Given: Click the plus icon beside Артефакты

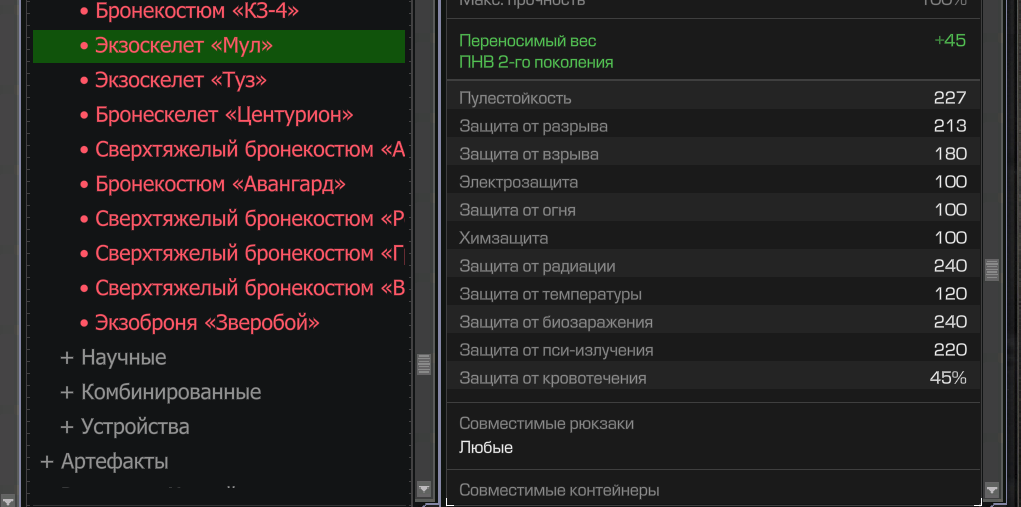Looking at the screenshot, I should 47,462.
